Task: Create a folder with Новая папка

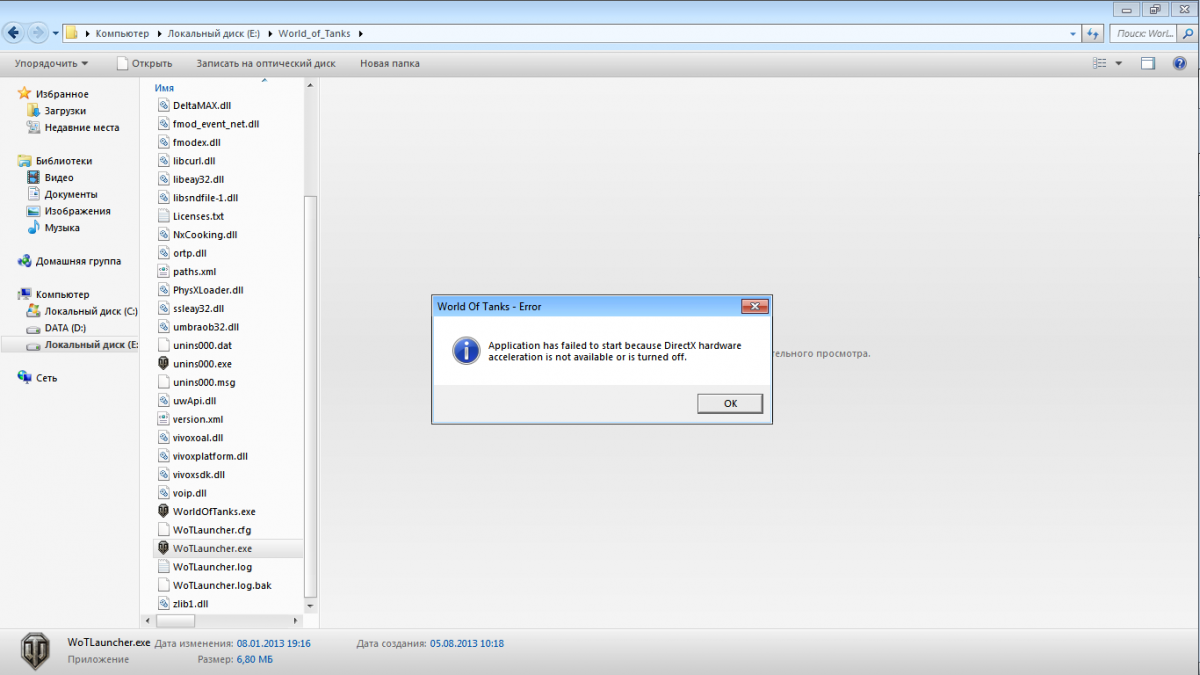Action: (390, 63)
